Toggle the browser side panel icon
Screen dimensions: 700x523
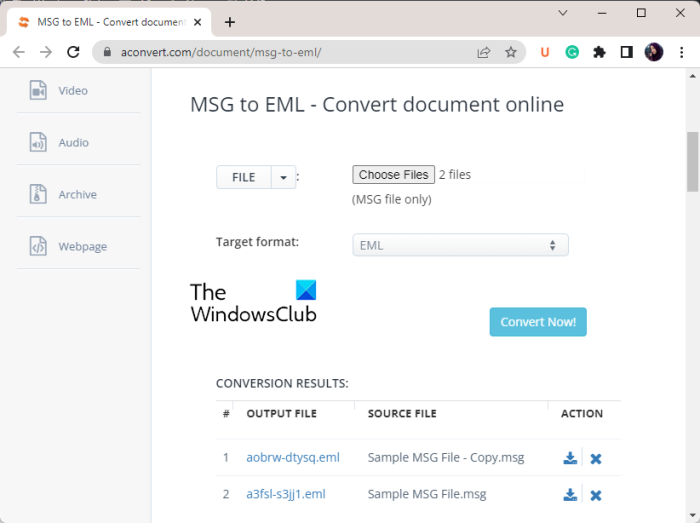pyautogui.click(x=626, y=52)
